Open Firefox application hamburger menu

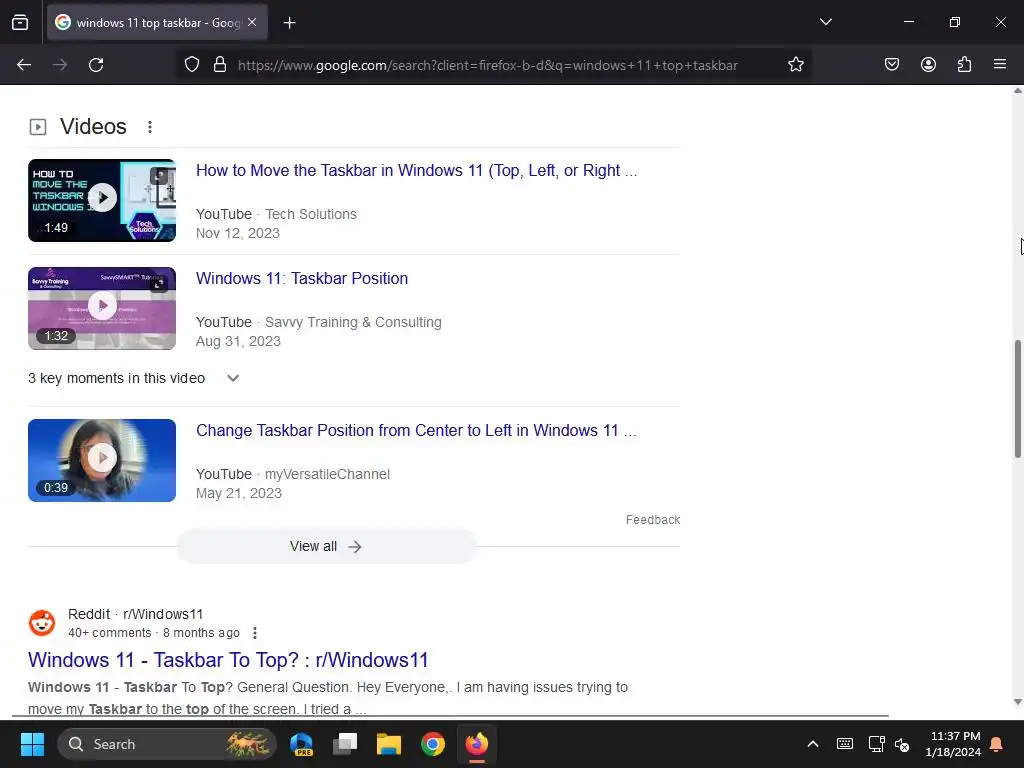point(1000,65)
